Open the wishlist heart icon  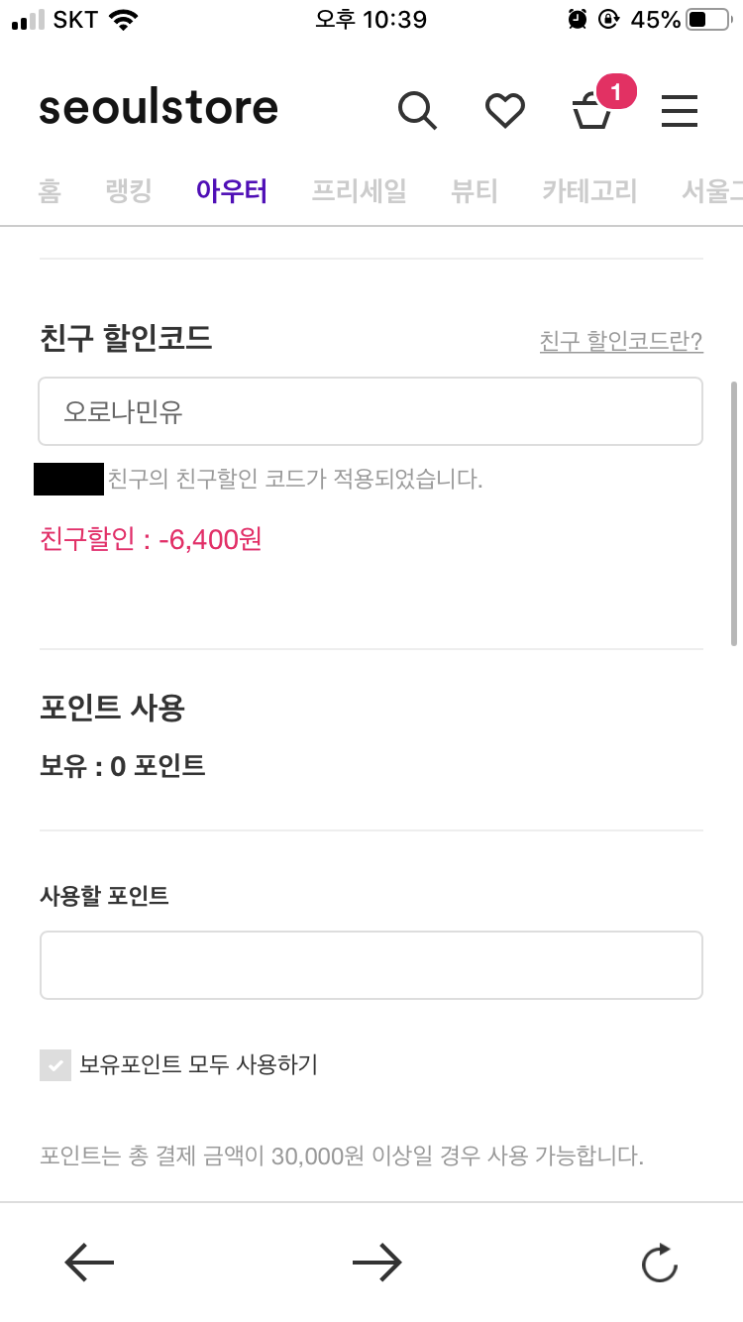tap(505, 110)
